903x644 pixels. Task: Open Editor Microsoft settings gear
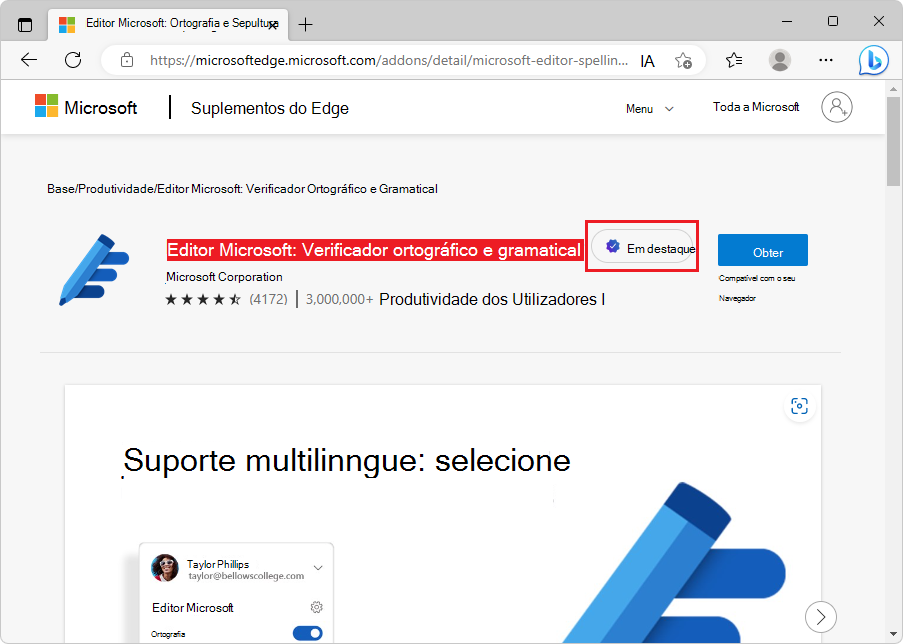pyautogui.click(x=317, y=607)
